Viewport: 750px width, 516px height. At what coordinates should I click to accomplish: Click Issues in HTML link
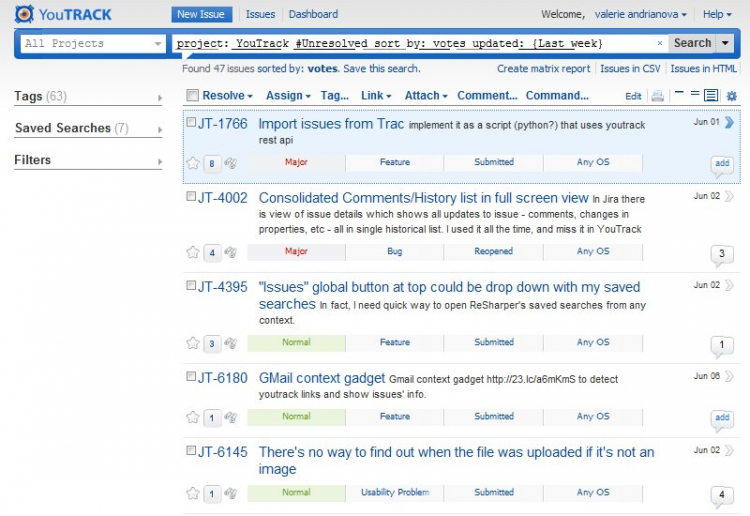pyautogui.click(x=703, y=69)
